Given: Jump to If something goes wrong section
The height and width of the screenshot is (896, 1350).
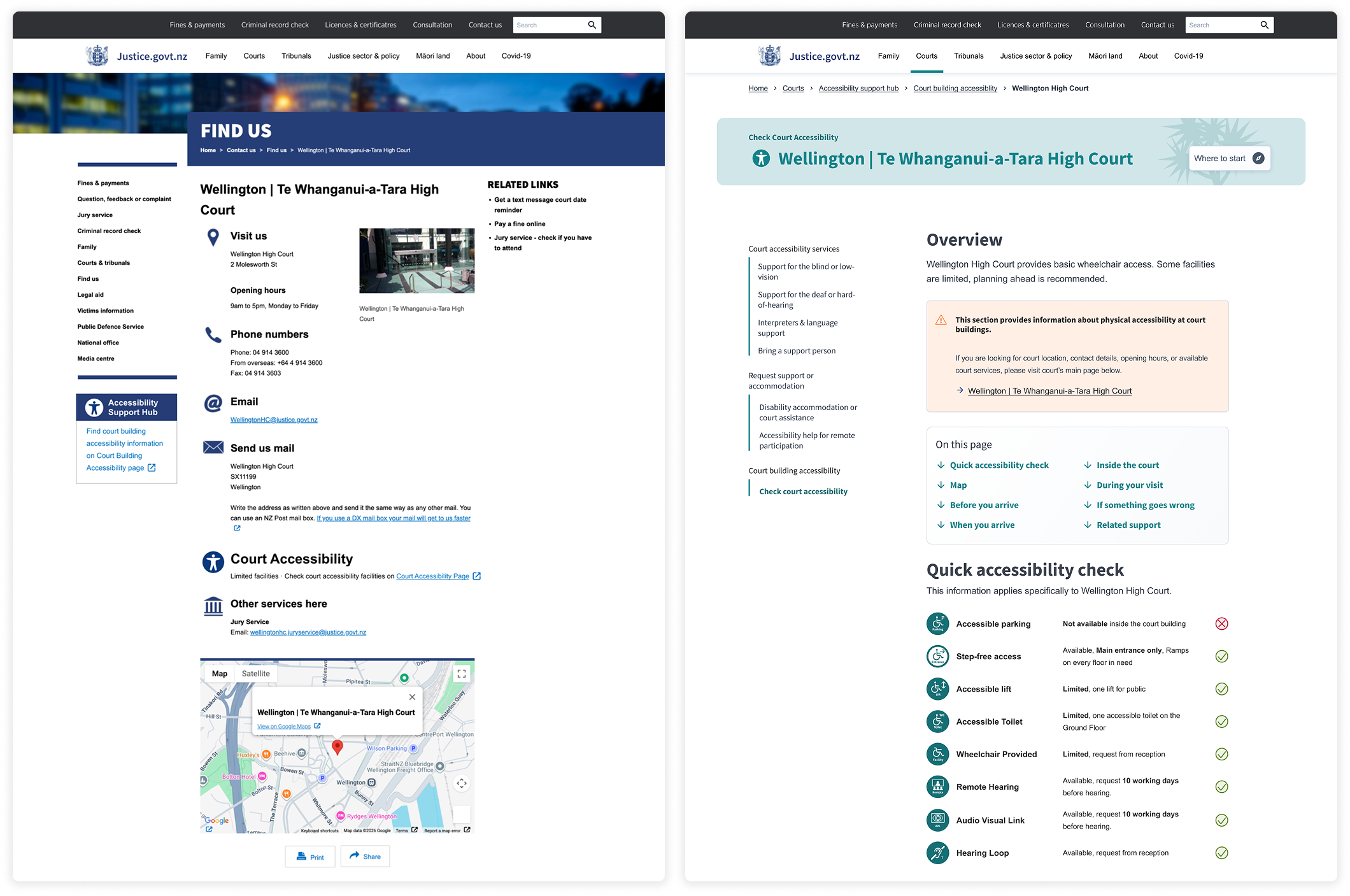Looking at the screenshot, I should click(x=1145, y=505).
